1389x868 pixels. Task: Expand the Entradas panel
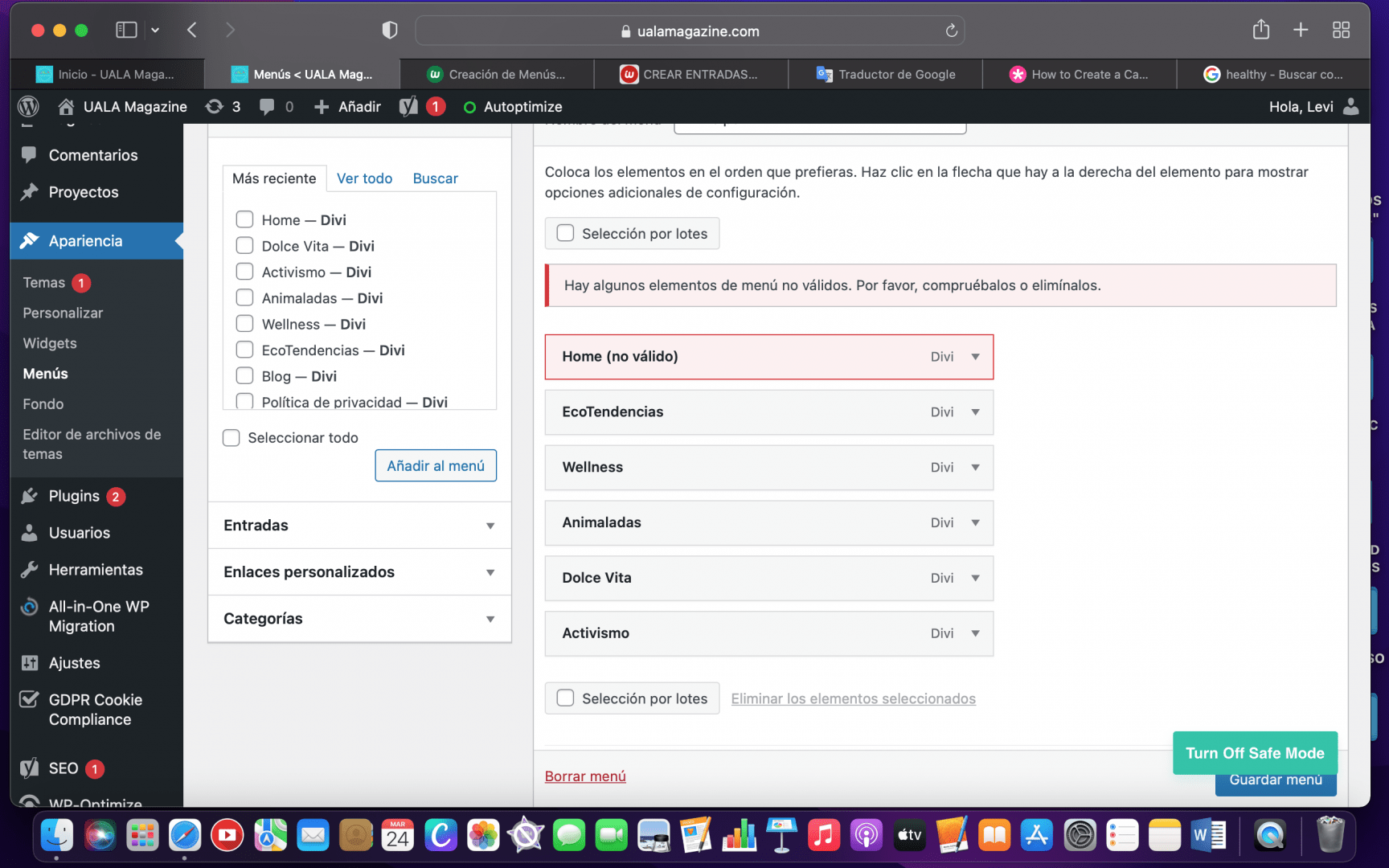(x=359, y=526)
